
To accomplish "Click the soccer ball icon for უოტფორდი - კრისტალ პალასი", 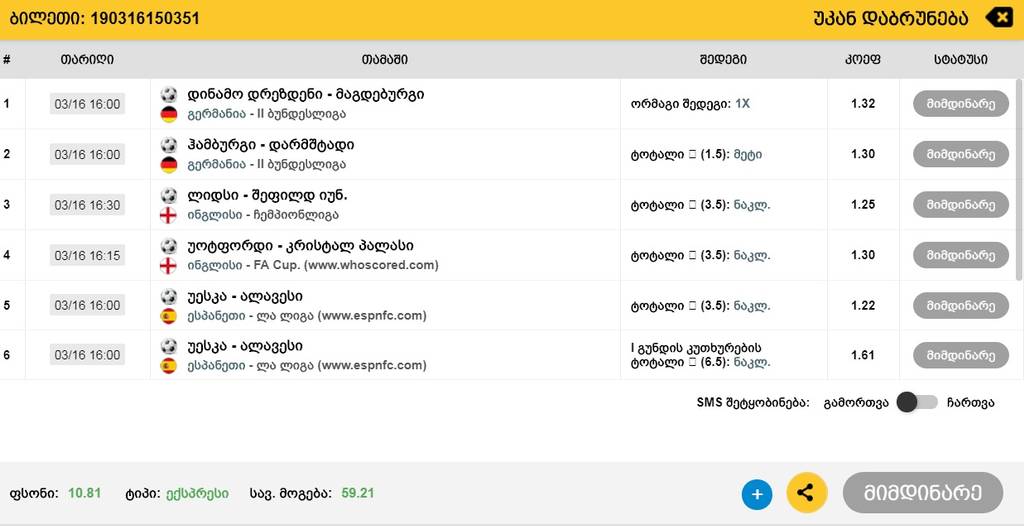I will pos(168,246).
